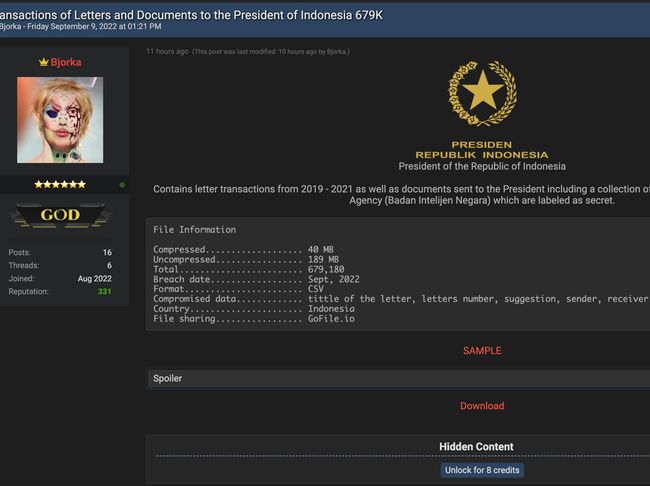Image resolution: width=650 pixels, height=486 pixels.
Task: Click the red SAMPLE heading
Action: (482, 351)
